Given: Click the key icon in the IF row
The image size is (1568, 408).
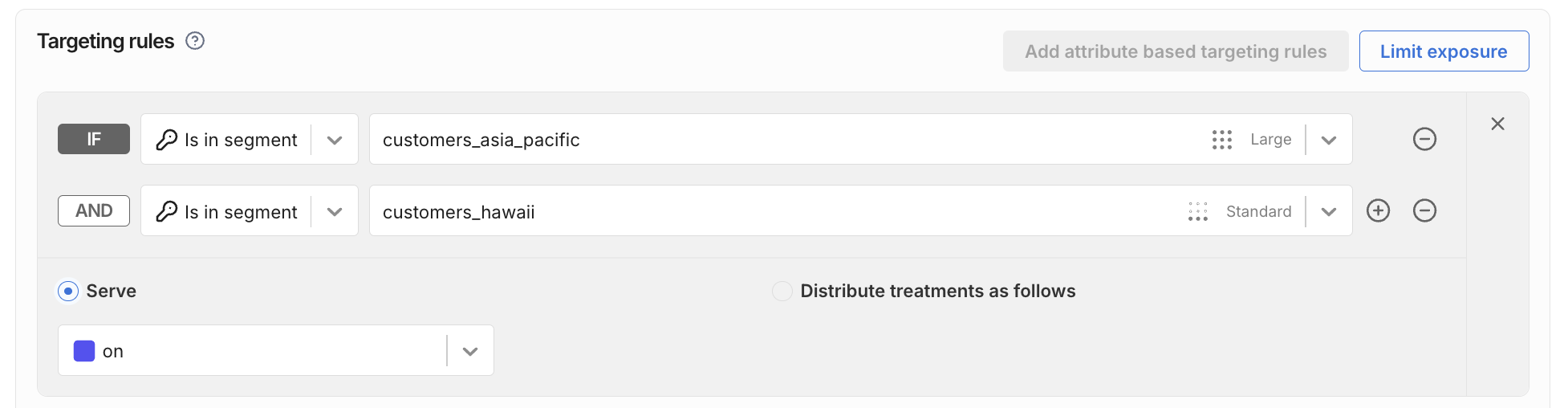Looking at the screenshot, I should pyautogui.click(x=166, y=140).
